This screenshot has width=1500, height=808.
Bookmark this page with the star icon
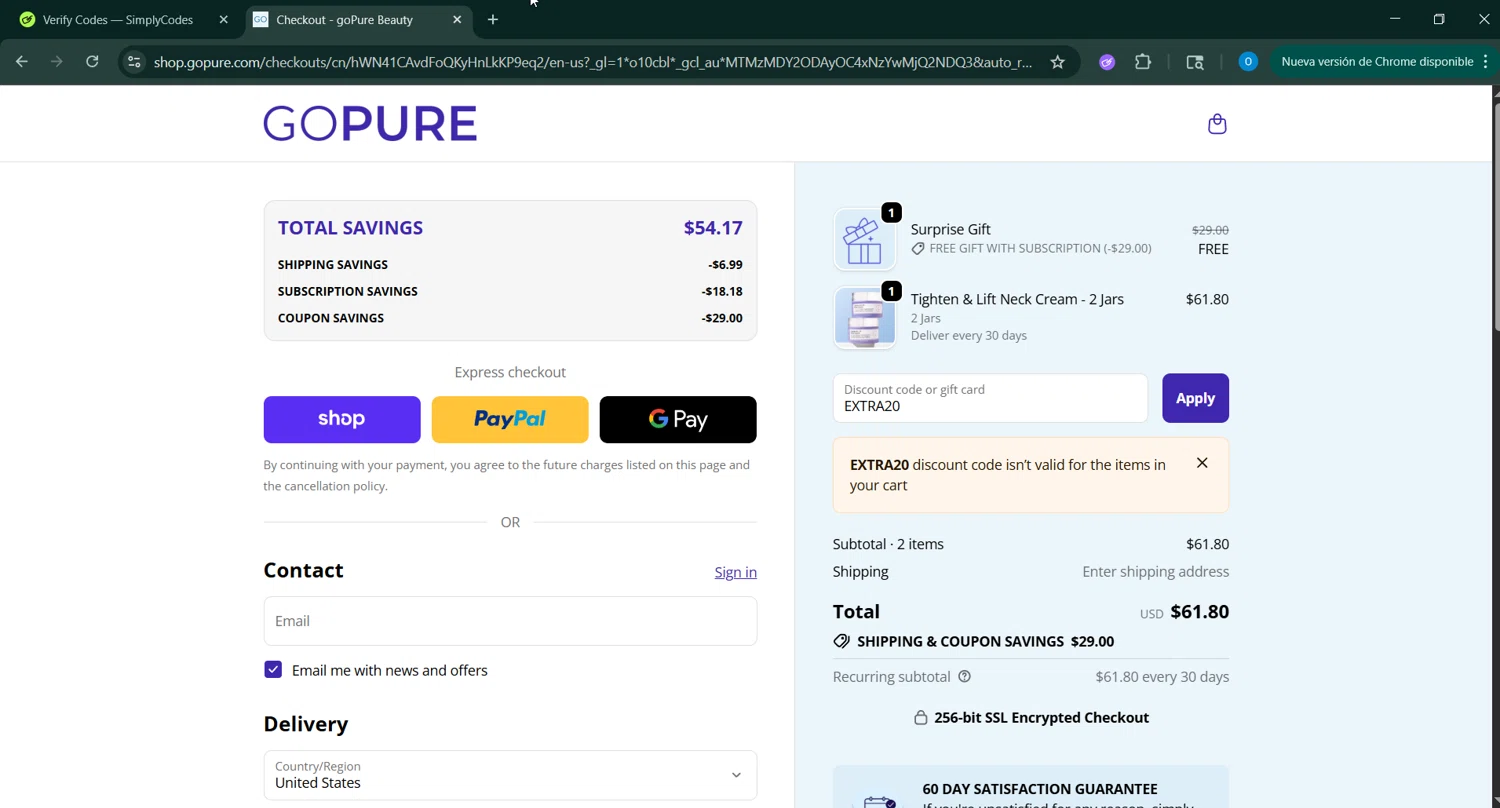click(x=1057, y=62)
